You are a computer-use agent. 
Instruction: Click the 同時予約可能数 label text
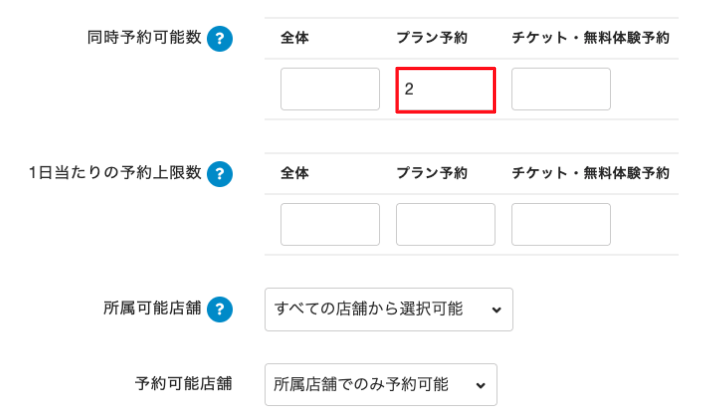point(145,39)
